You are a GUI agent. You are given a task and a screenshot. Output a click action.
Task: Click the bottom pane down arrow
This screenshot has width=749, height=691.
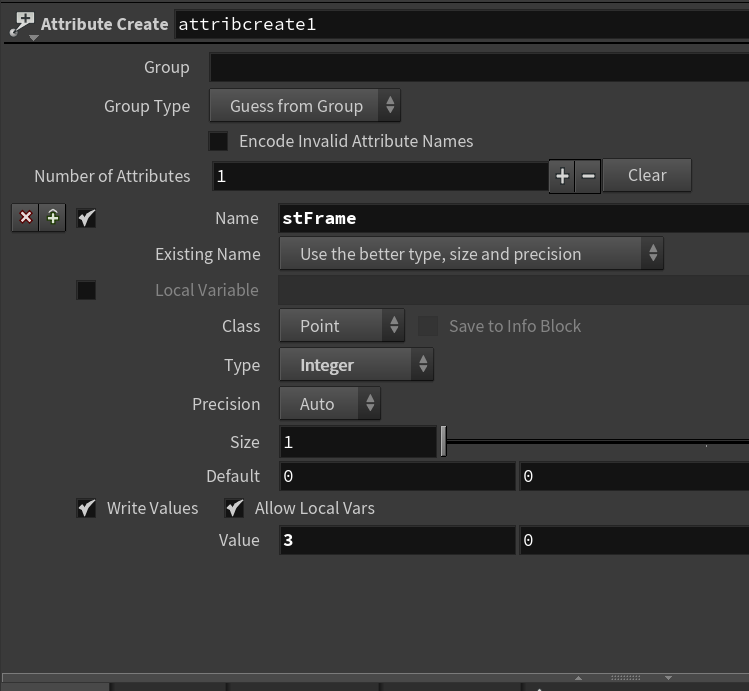668,678
